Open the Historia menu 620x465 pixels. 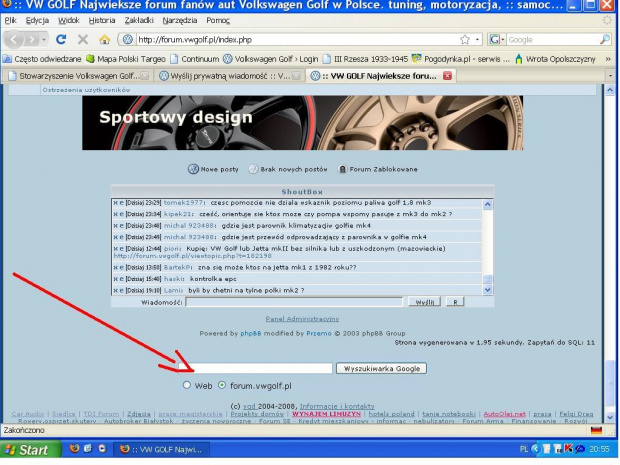coord(102,20)
